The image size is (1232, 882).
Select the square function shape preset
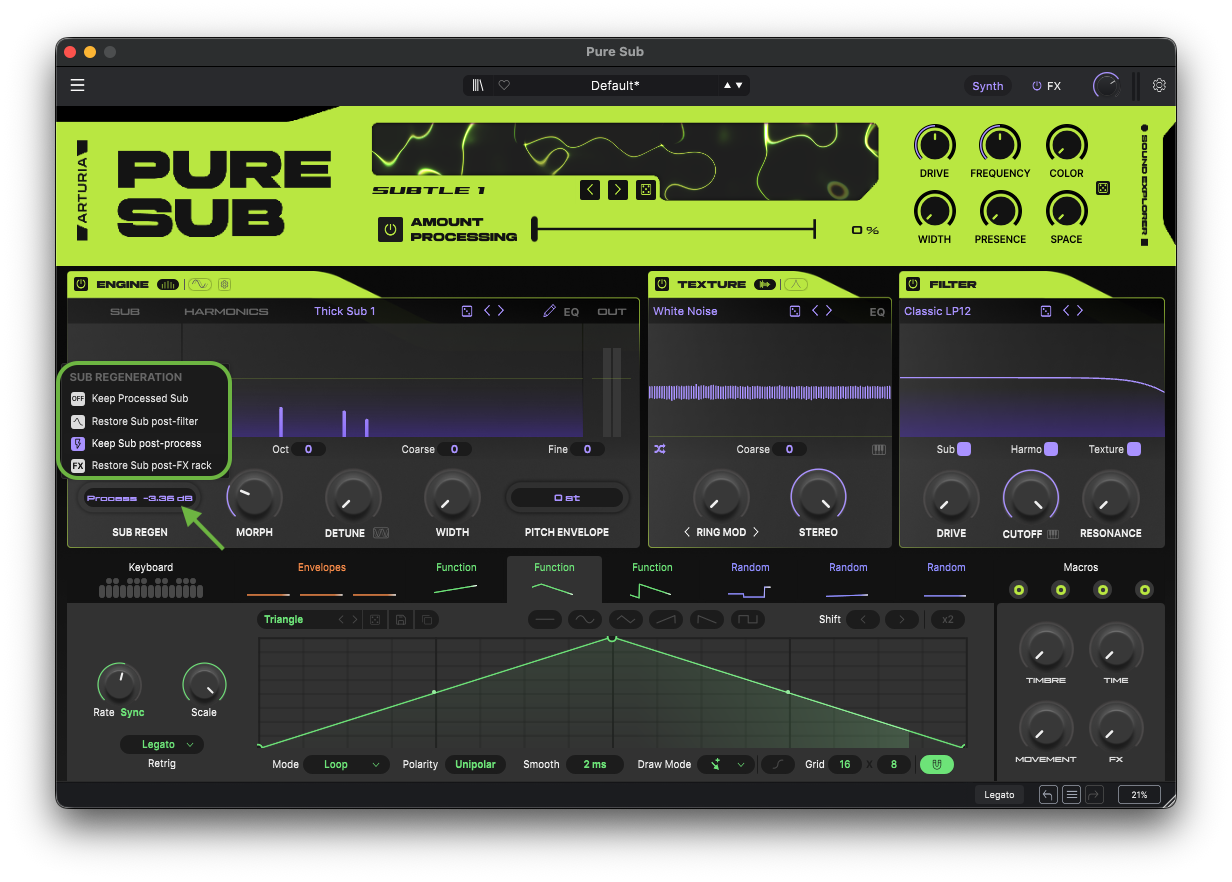tap(748, 620)
